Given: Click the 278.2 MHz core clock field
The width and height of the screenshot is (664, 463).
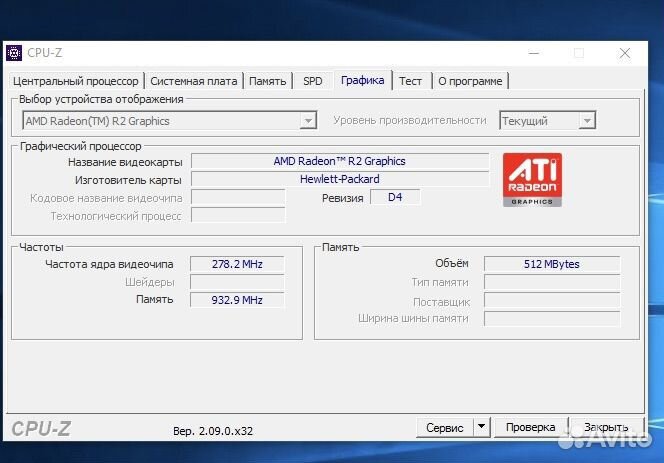Looking at the screenshot, I should [237, 264].
